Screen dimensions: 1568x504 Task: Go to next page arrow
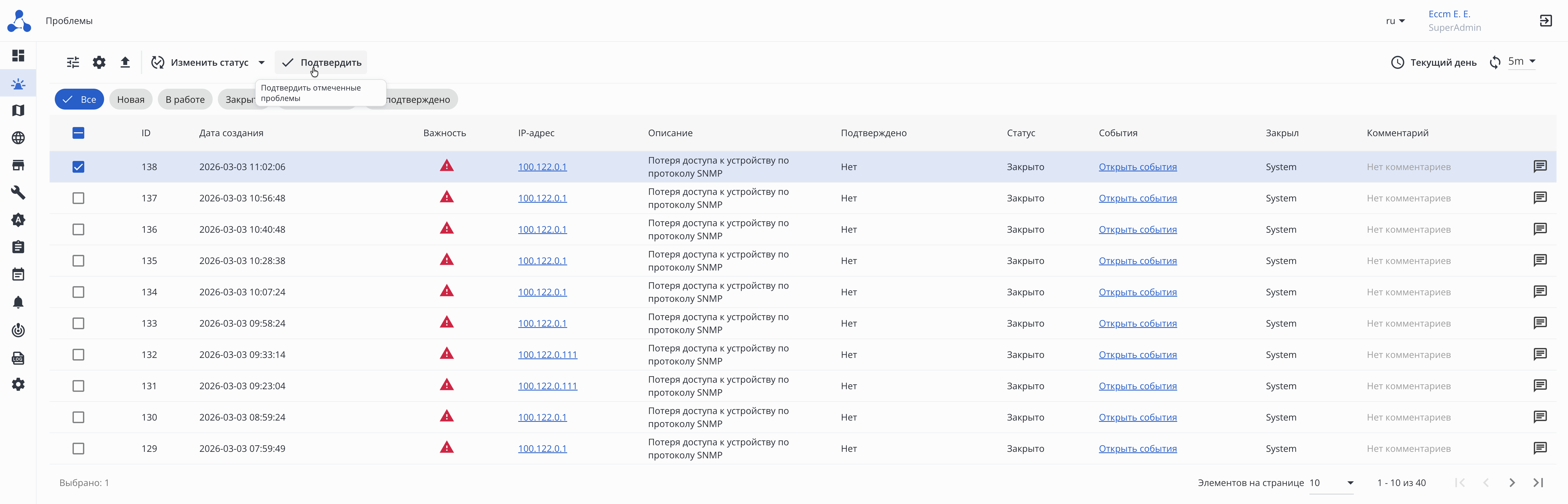point(1512,483)
